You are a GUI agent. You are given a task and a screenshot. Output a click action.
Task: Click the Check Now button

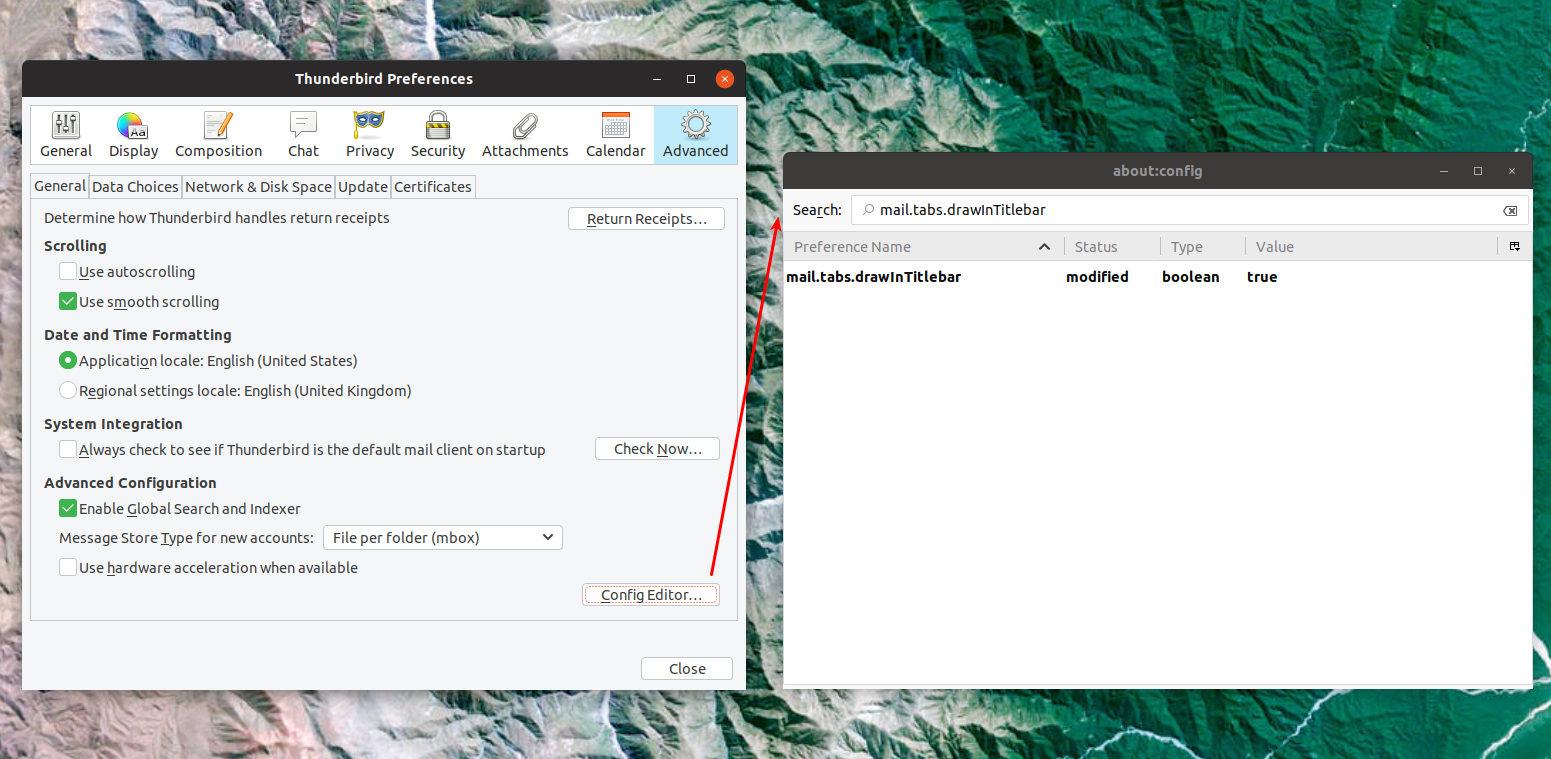pos(657,449)
